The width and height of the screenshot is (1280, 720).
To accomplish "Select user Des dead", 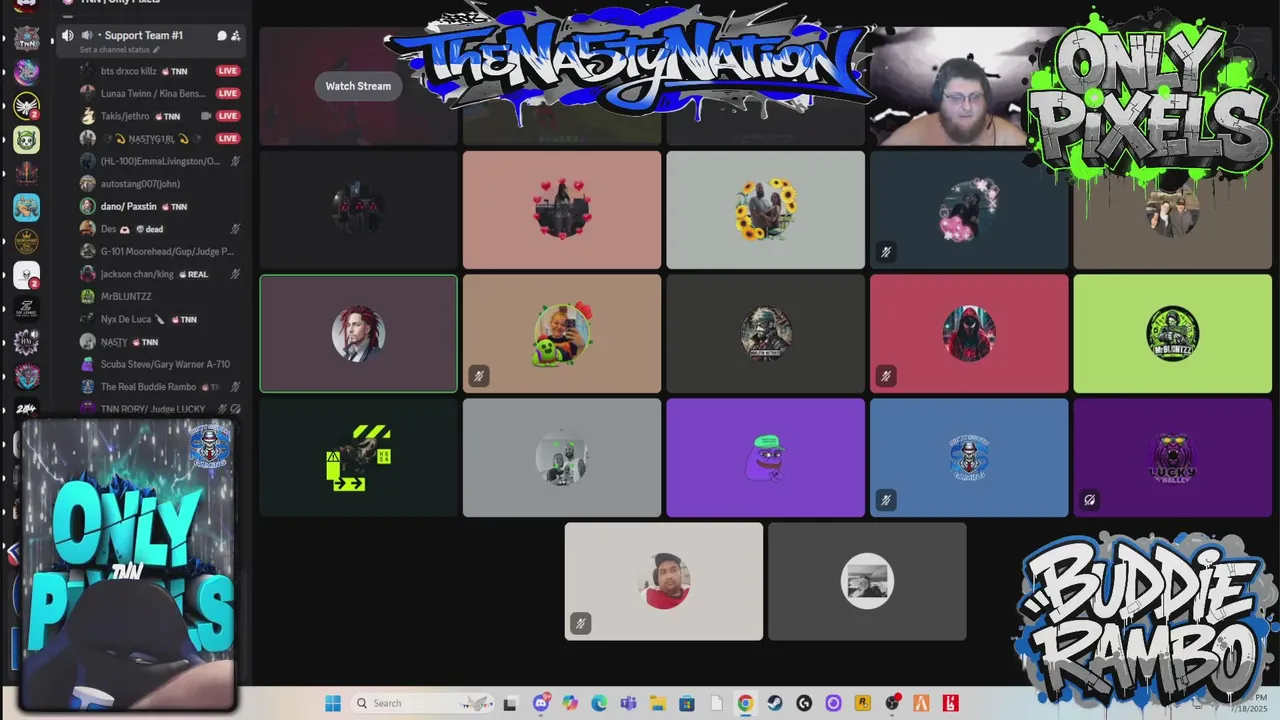I will coord(160,229).
